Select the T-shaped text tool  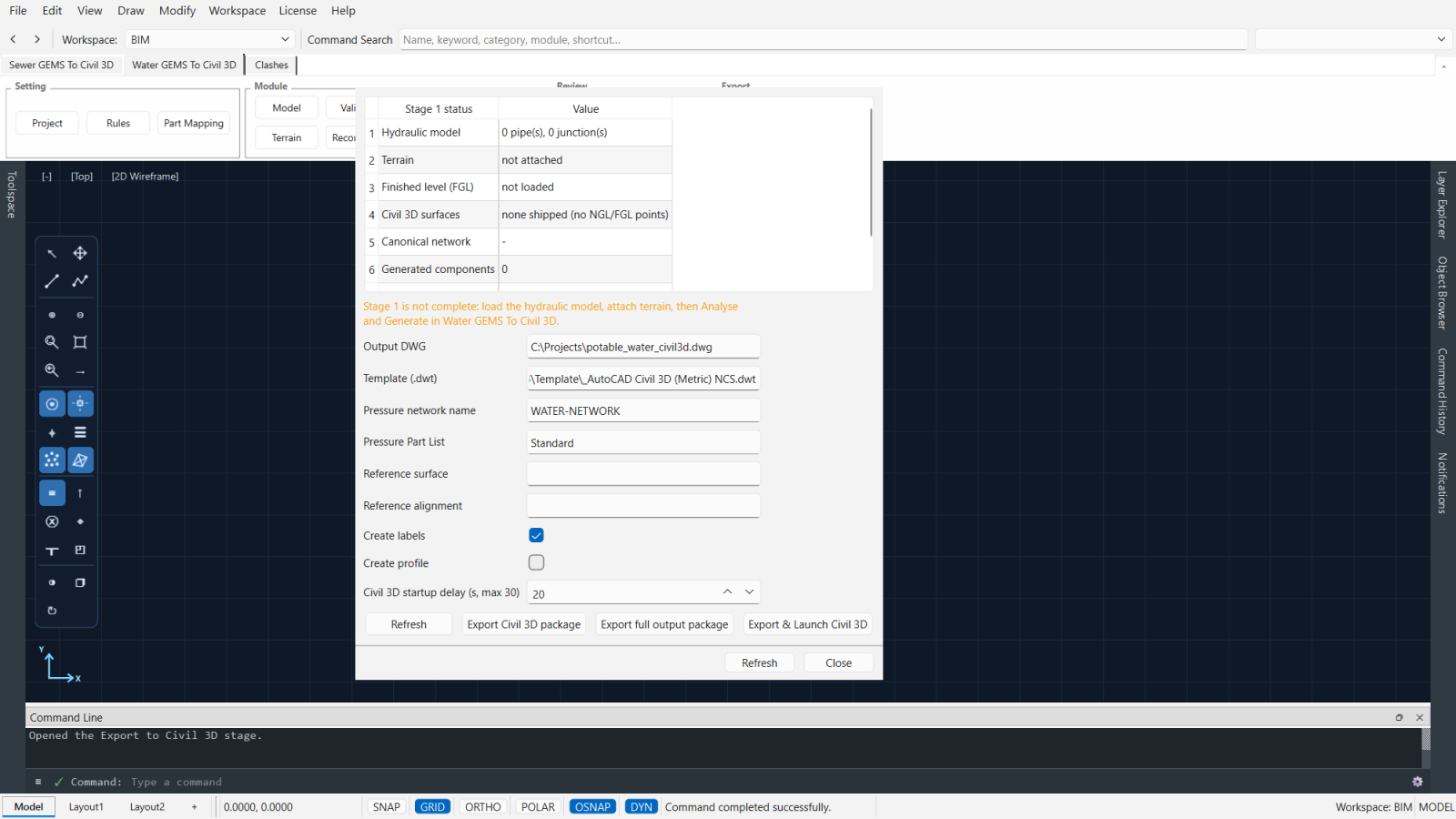(x=52, y=551)
